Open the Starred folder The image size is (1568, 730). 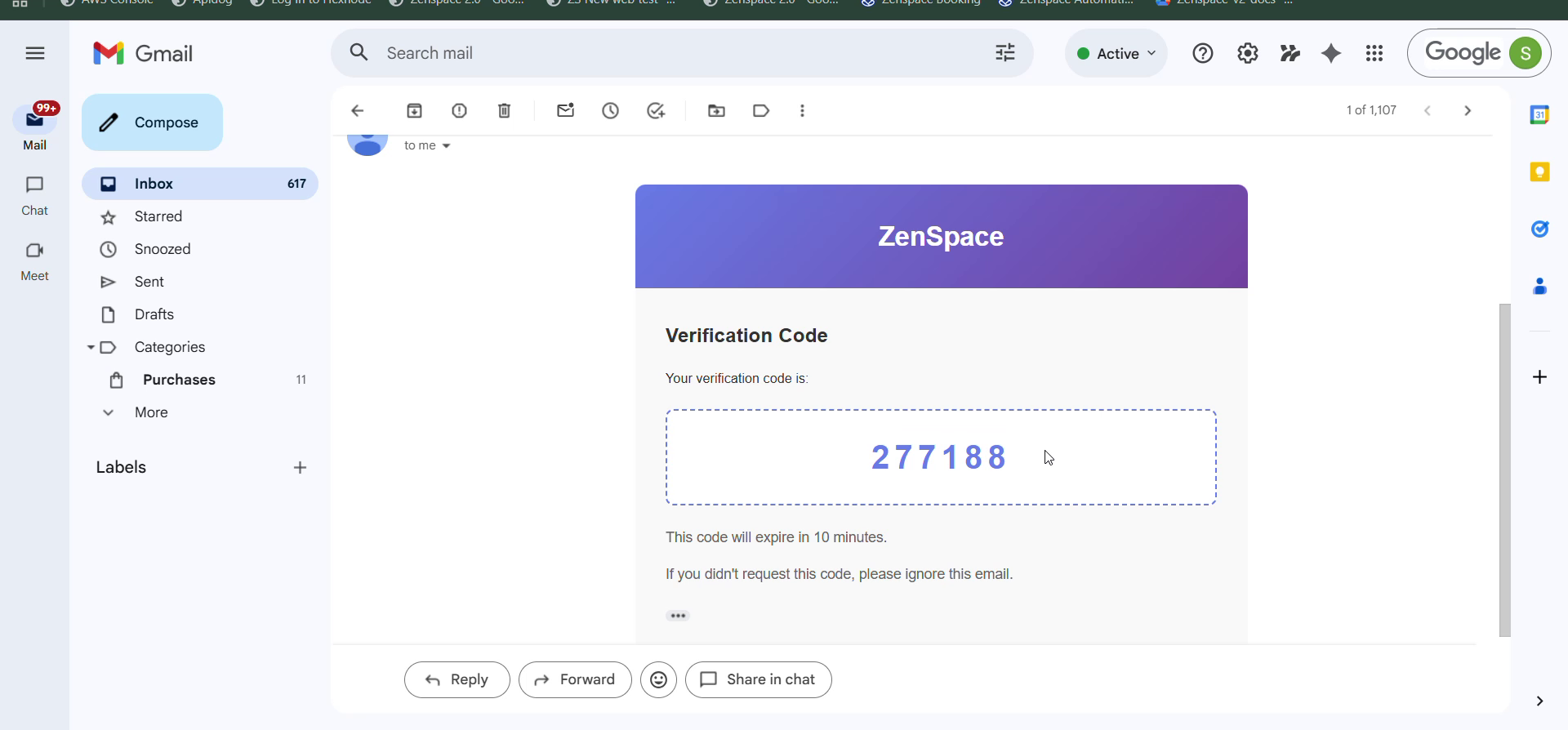[200, 216]
